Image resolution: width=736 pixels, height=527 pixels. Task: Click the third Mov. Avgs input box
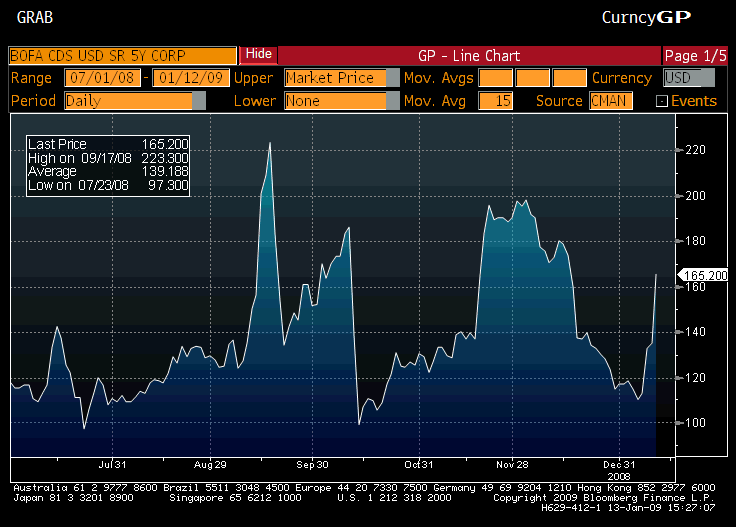click(x=569, y=78)
